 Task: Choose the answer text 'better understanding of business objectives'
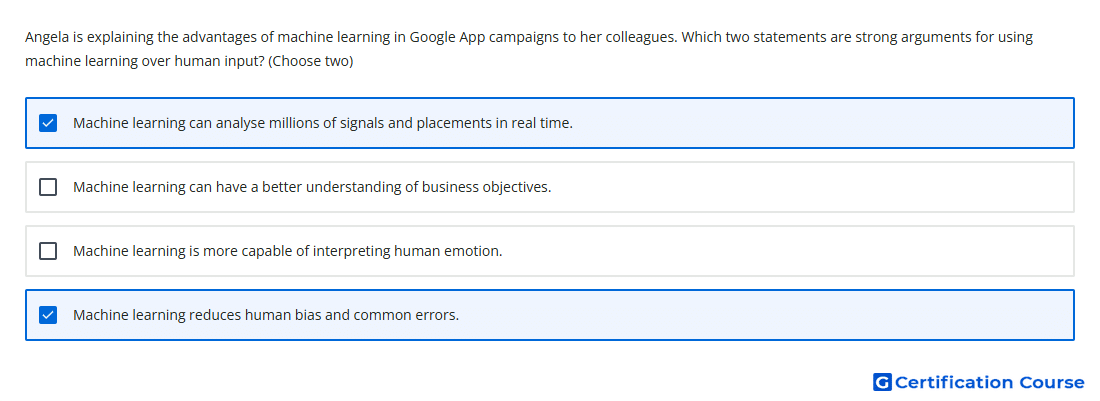(312, 187)
